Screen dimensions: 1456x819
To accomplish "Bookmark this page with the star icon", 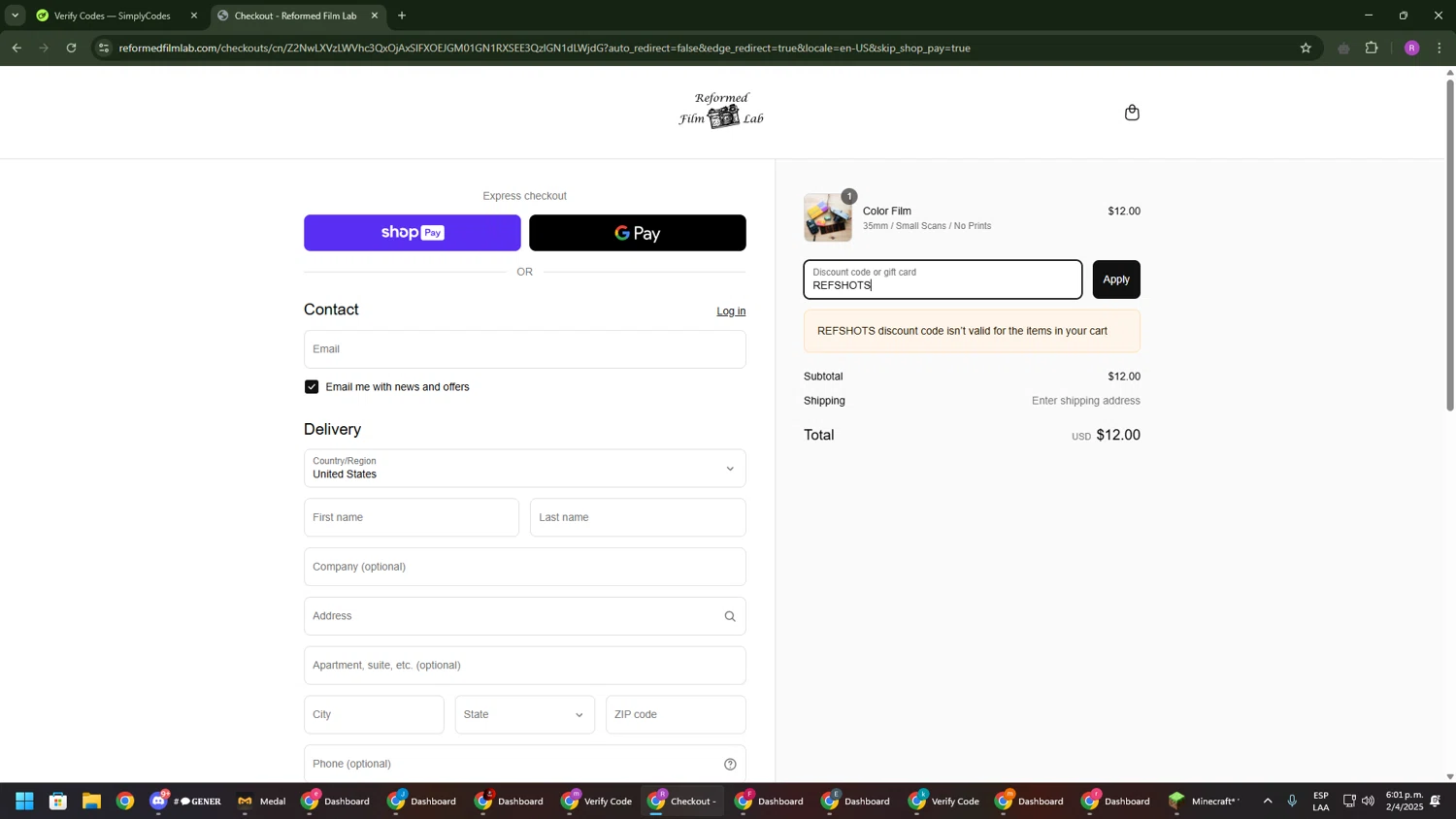I will 1306,48.
